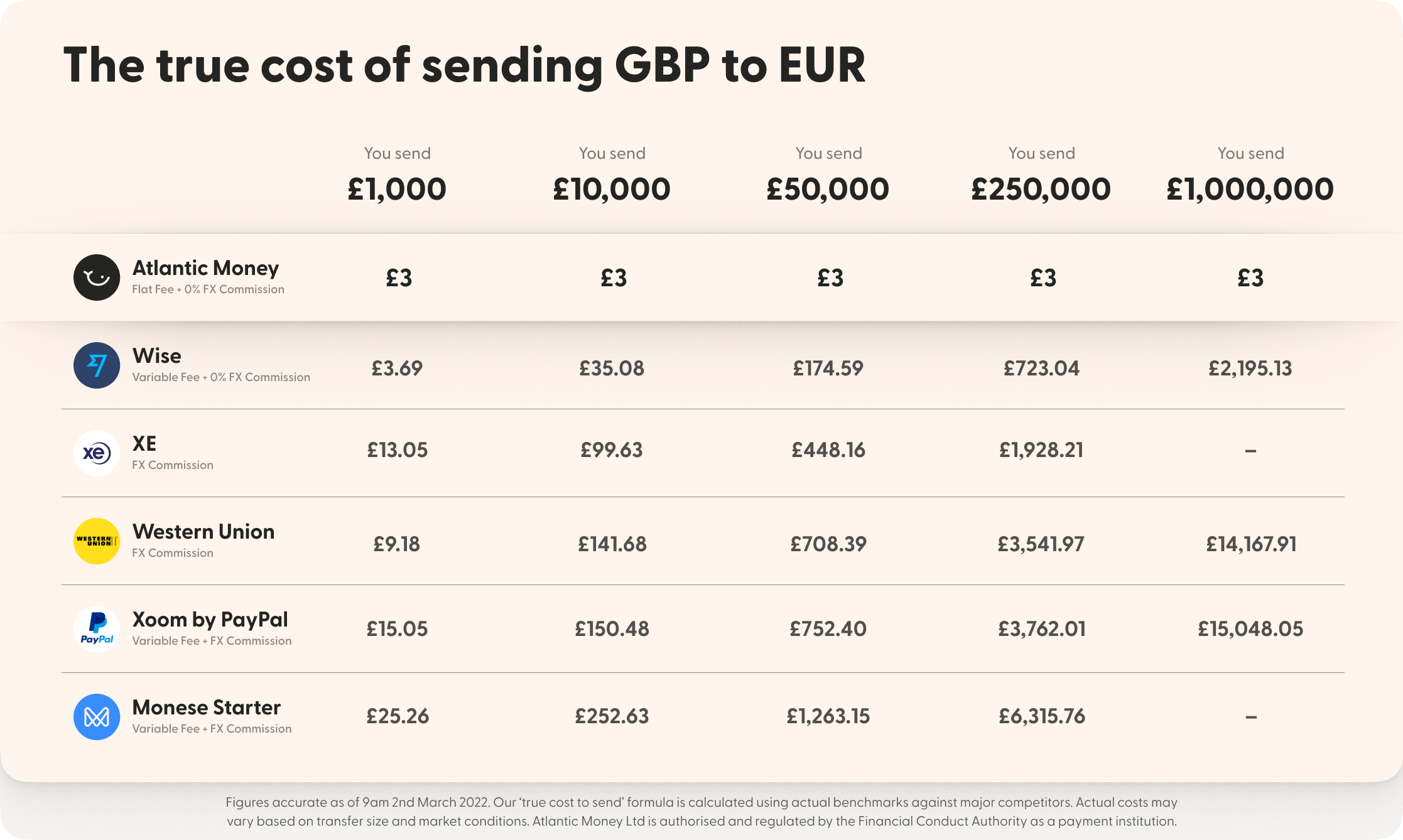Click the Wise logo icon
The image size is (1403, 840).
pyautogui.click(x=97, y=365)
